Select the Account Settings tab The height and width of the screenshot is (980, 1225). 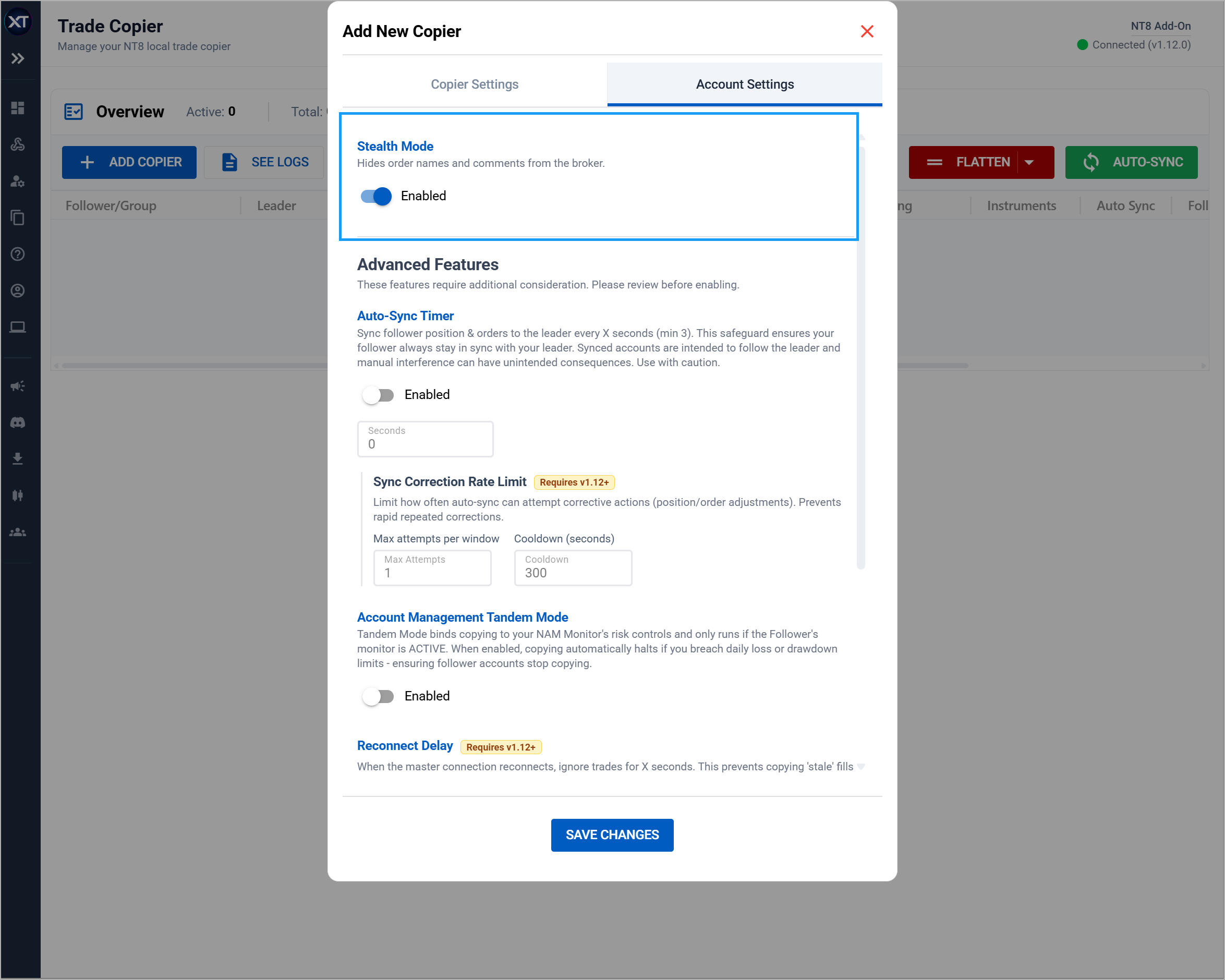744,84
